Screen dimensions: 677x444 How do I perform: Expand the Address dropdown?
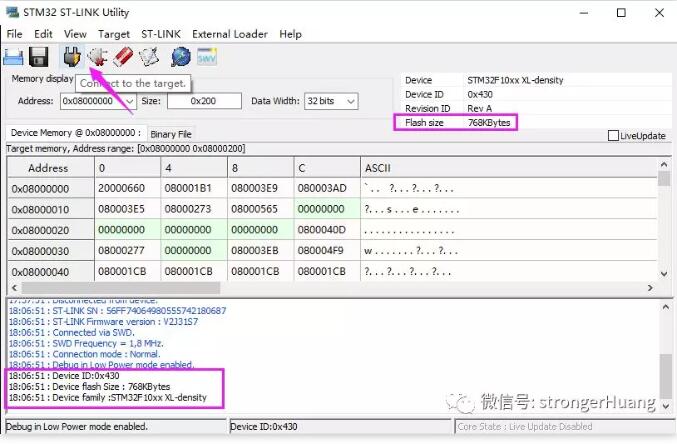pyautogui.click(x=128, y=101)
